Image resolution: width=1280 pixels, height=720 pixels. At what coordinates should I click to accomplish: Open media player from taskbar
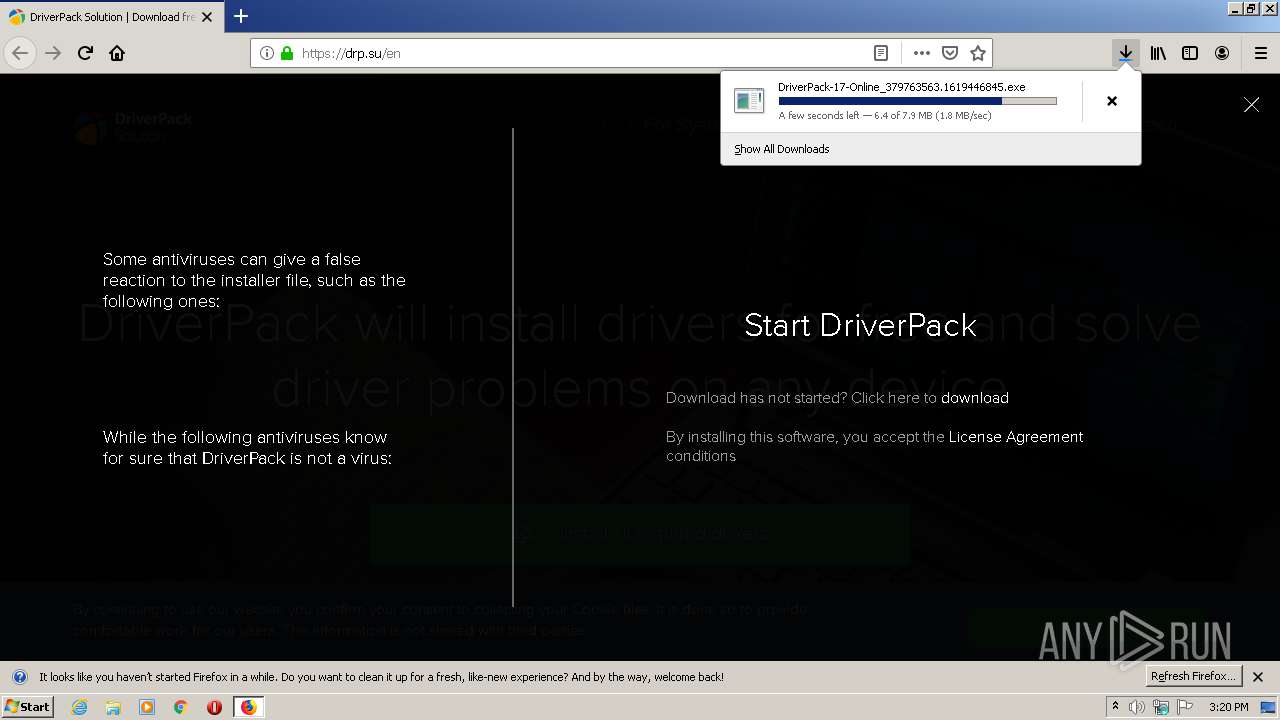click(x=147, y=707)
